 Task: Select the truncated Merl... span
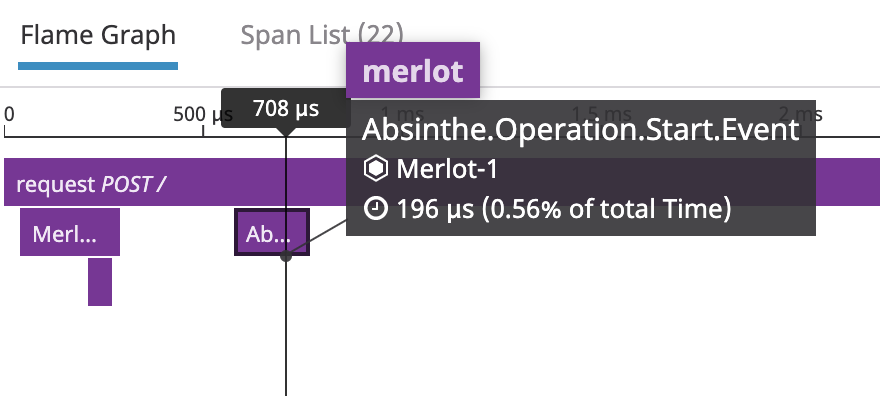point(70,232)
